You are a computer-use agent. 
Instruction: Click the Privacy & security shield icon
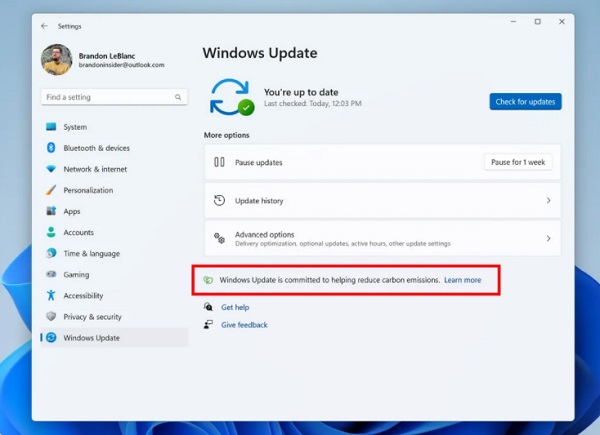point(51,317)
